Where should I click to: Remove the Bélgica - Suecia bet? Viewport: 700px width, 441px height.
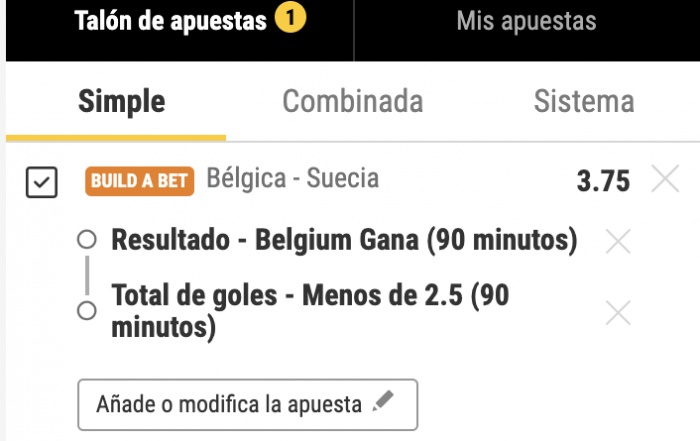point(665,181)
